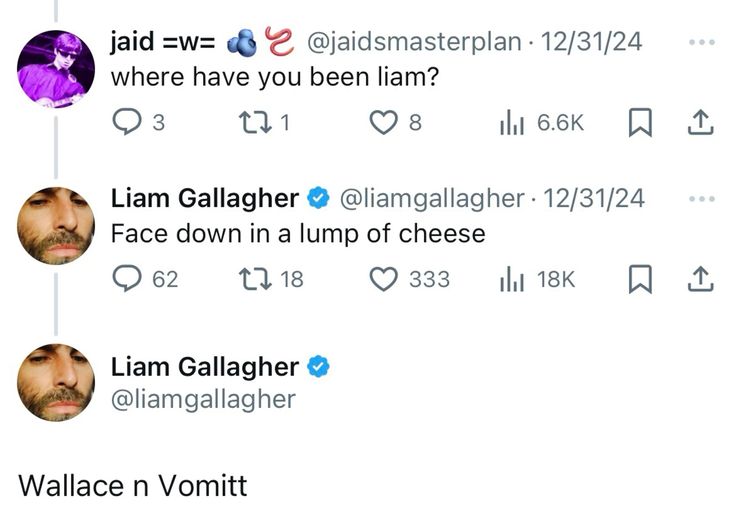Open @liamgallagher handle on main tweet
736x530 pixels.
(203, 400)
